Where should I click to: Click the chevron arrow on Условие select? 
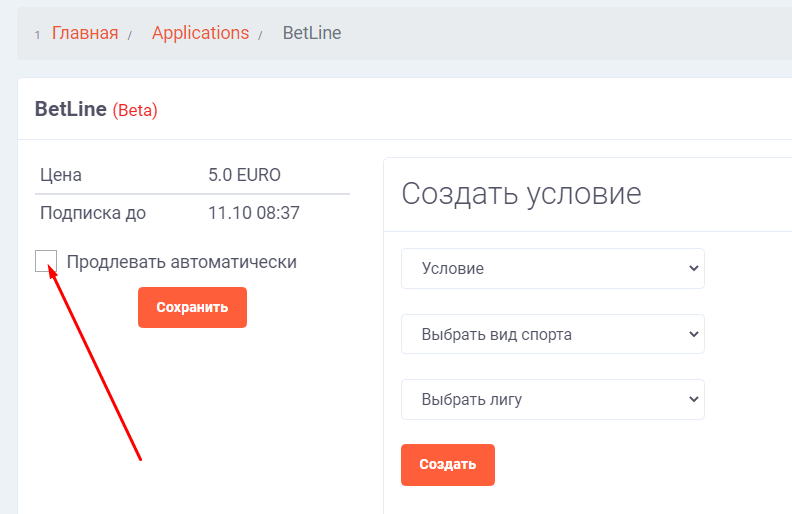pos(694,269)
